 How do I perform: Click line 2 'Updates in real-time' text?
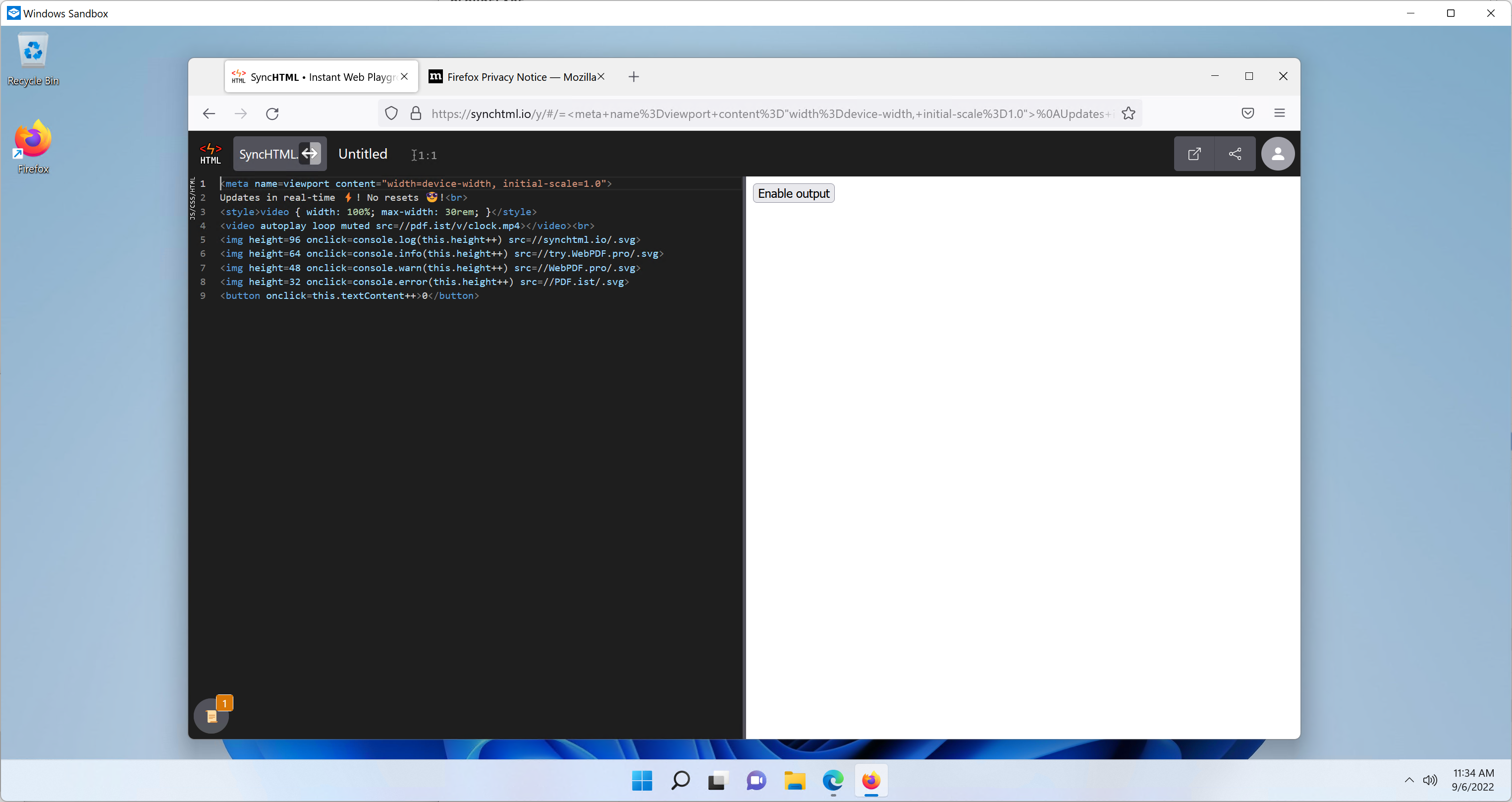click(x=277, y=198)
